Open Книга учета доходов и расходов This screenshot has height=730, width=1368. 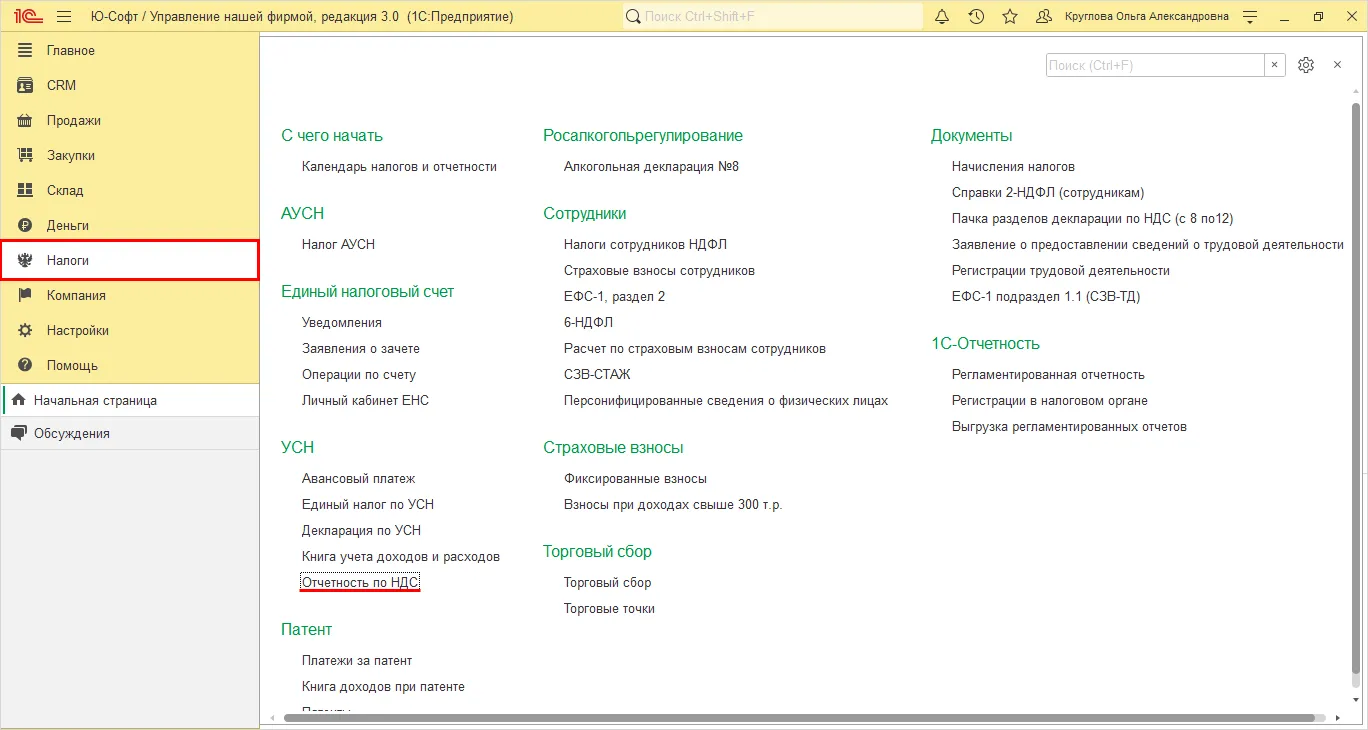[401, 556]
